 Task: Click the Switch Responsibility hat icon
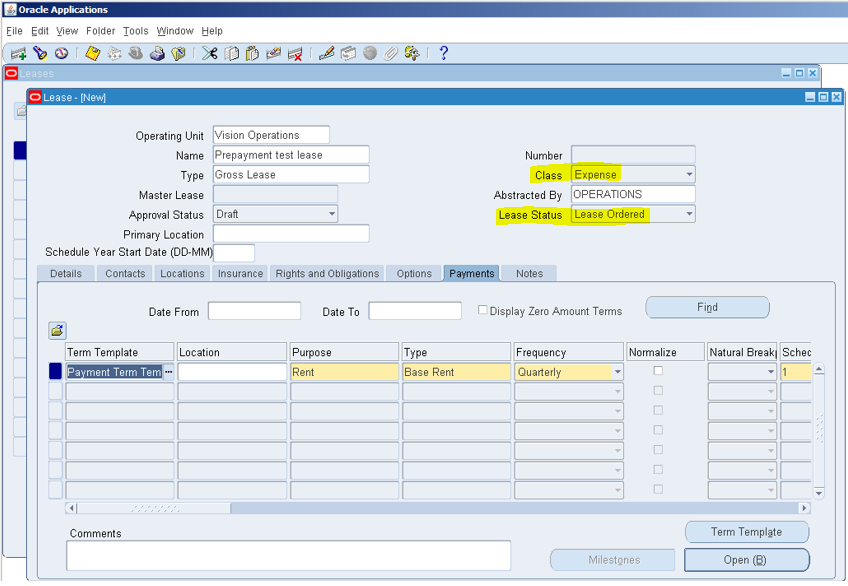coord(136,53)
